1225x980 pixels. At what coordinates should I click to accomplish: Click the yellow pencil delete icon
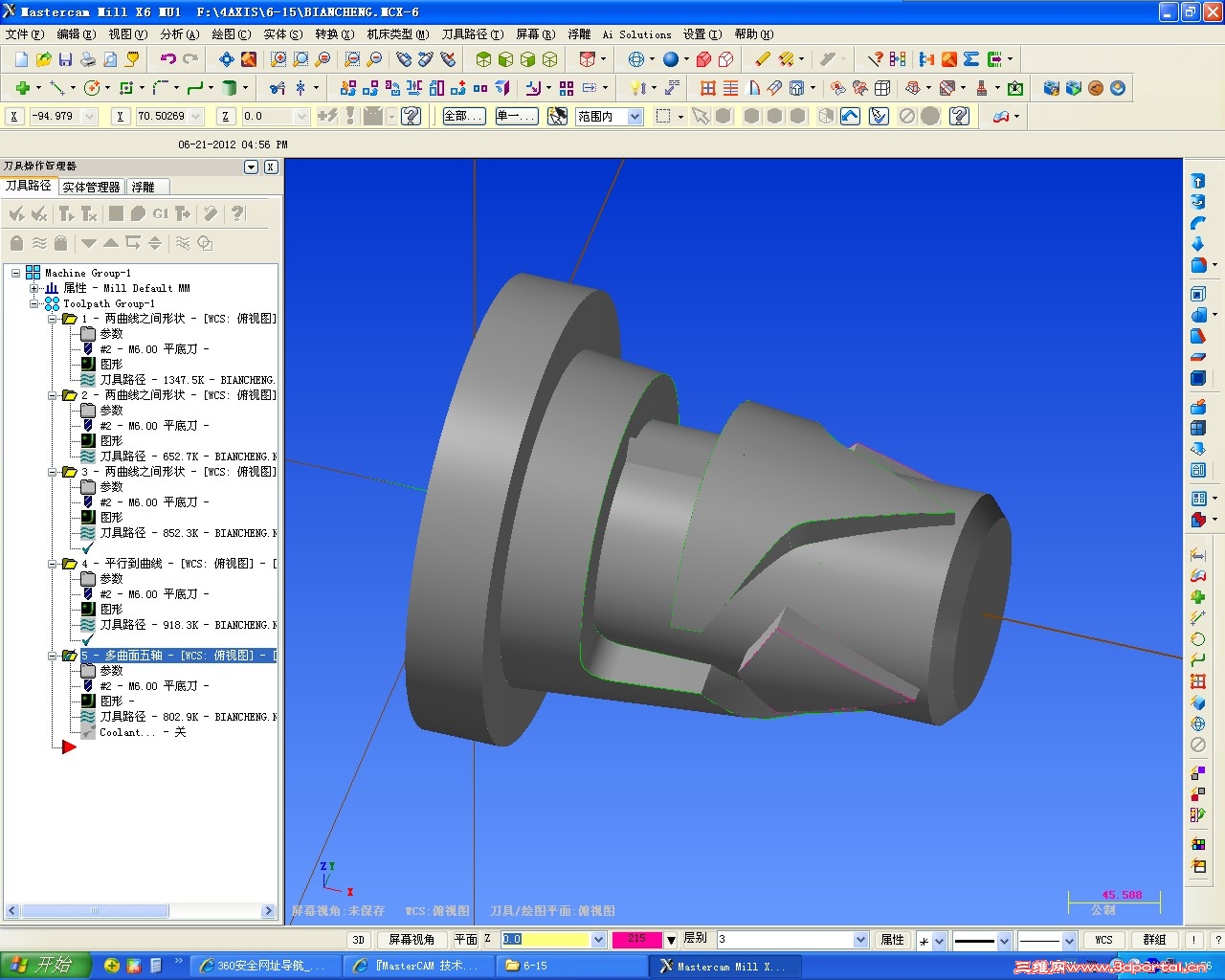tap(762, 59)
